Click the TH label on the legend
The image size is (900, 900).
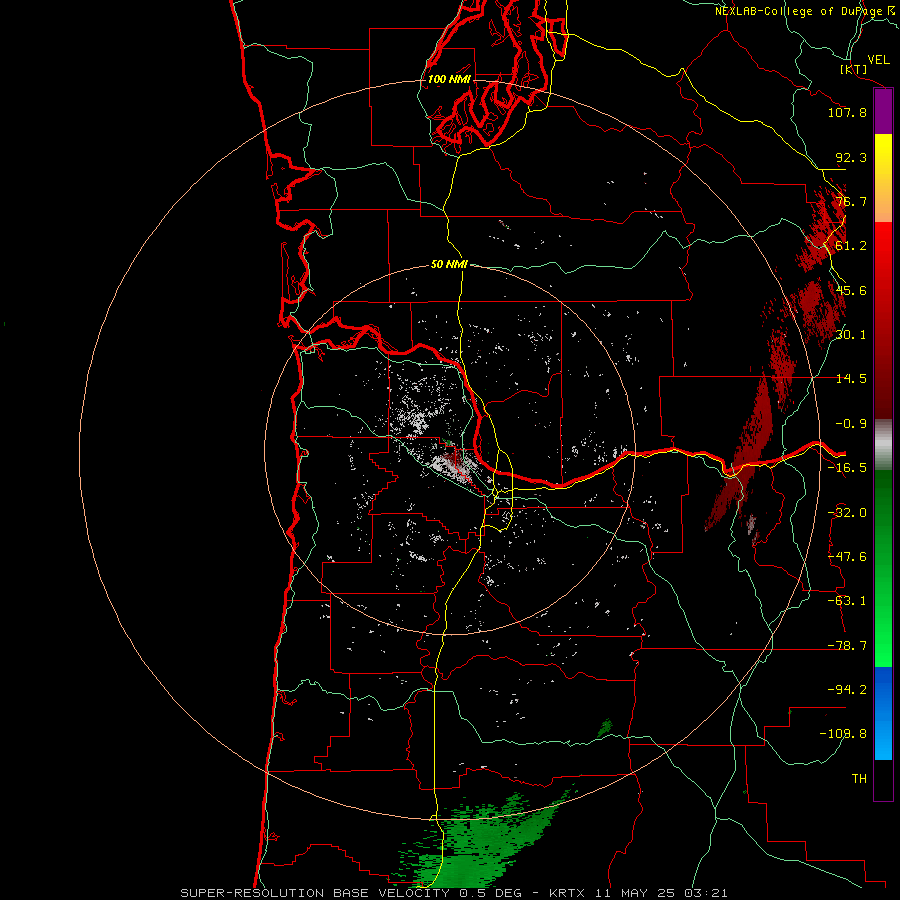click(859, 779)
